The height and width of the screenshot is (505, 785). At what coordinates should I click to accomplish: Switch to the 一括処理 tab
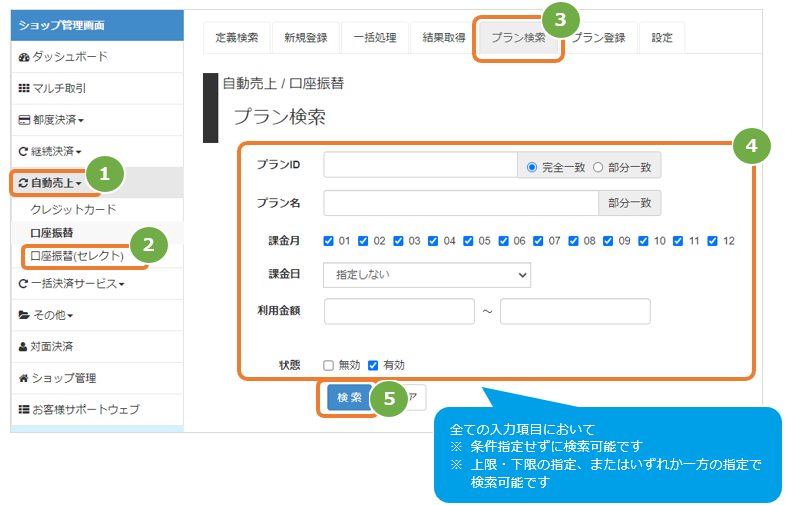375,38
